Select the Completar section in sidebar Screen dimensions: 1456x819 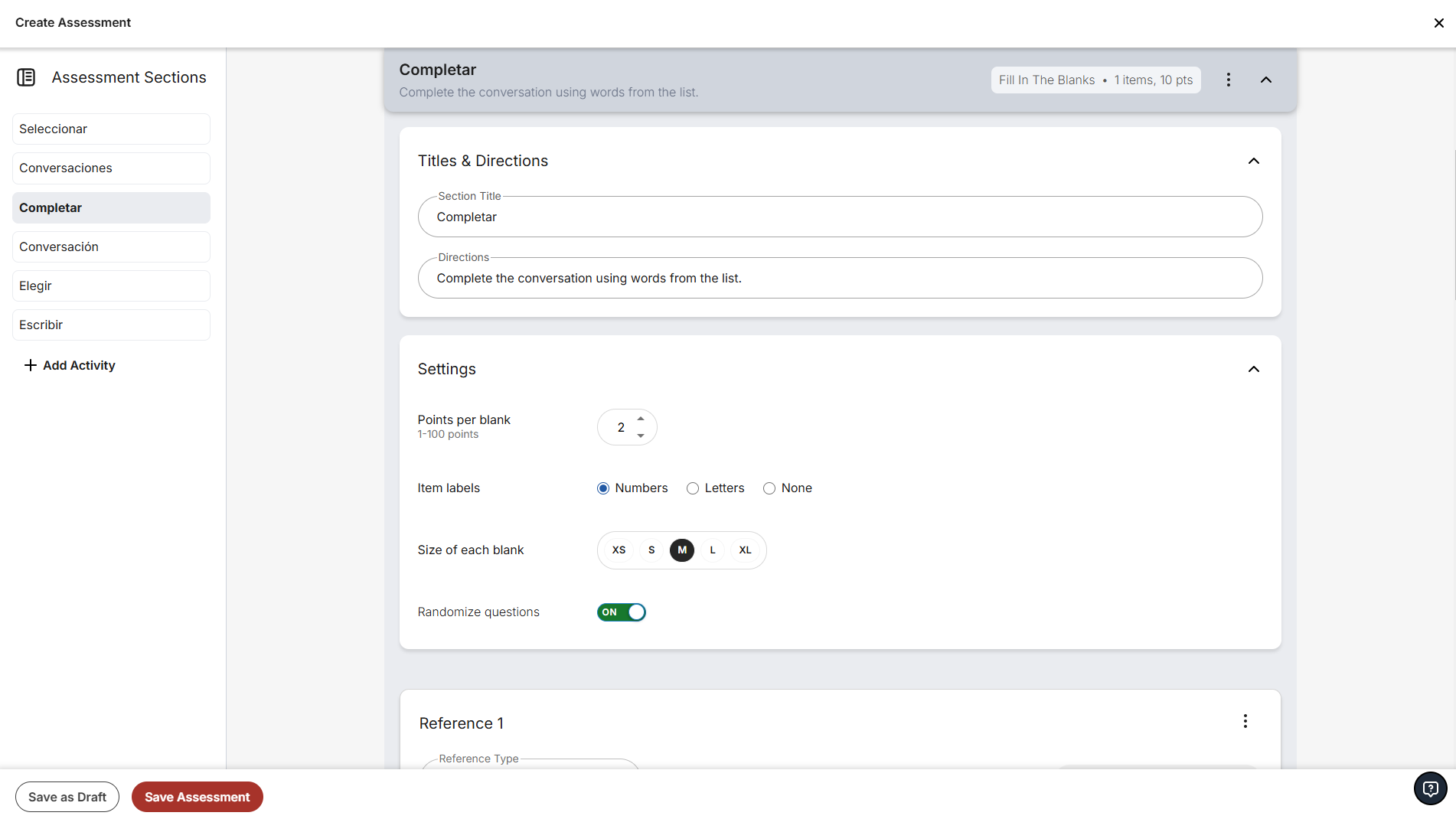111,207
